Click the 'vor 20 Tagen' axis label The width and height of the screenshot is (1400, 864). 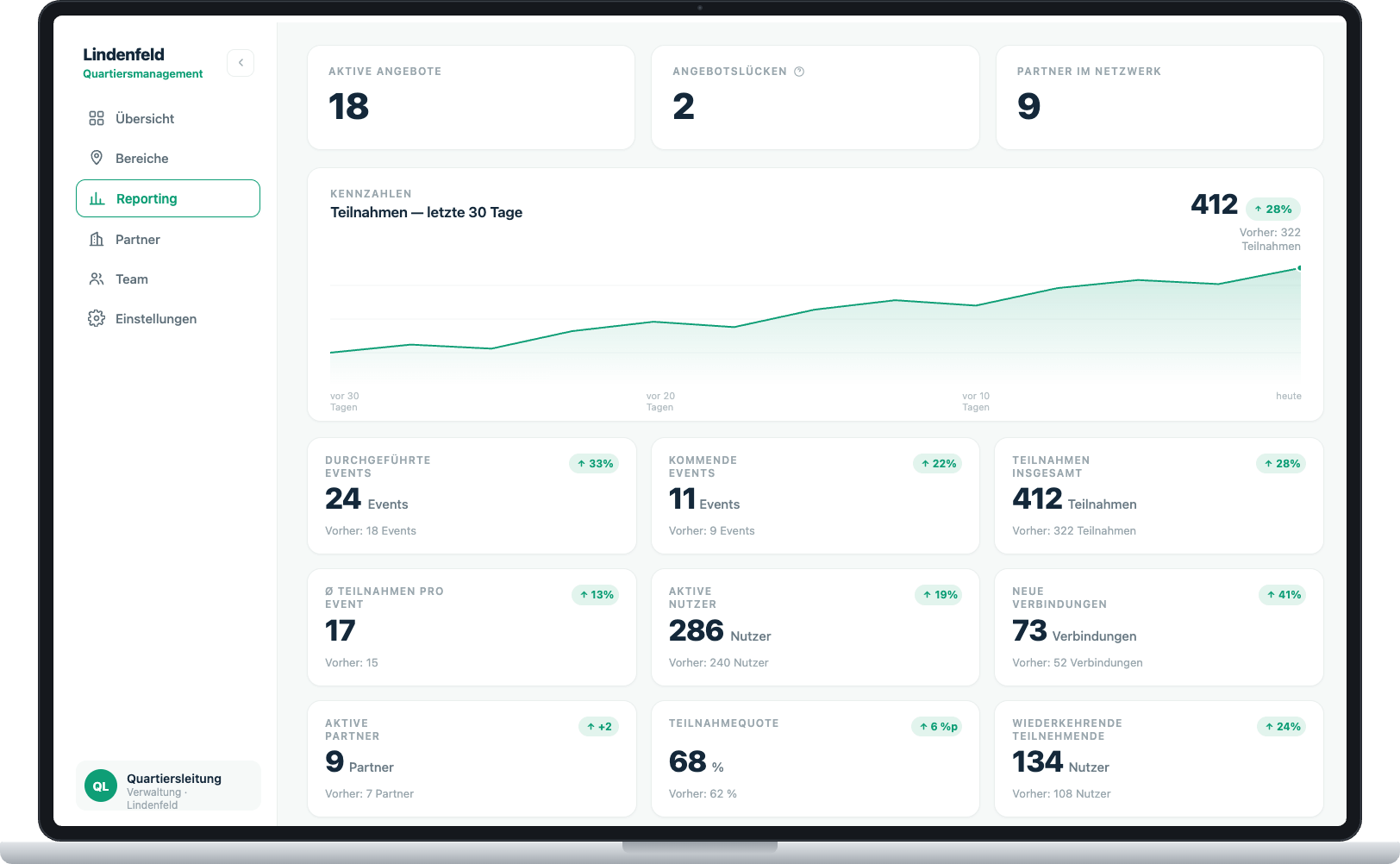click(x=660, y=401)
